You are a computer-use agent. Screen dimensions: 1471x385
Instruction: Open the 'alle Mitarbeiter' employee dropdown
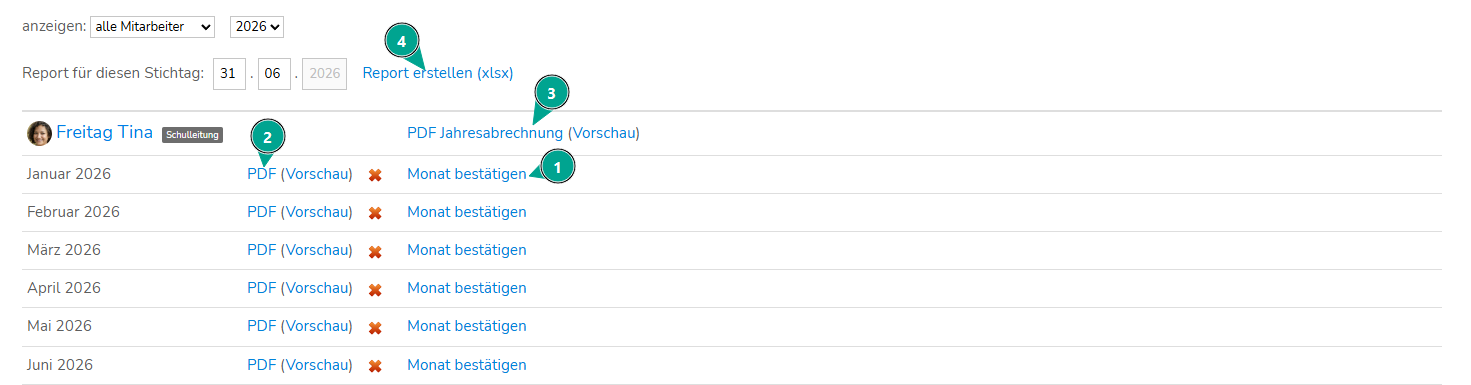click(152, 27)
